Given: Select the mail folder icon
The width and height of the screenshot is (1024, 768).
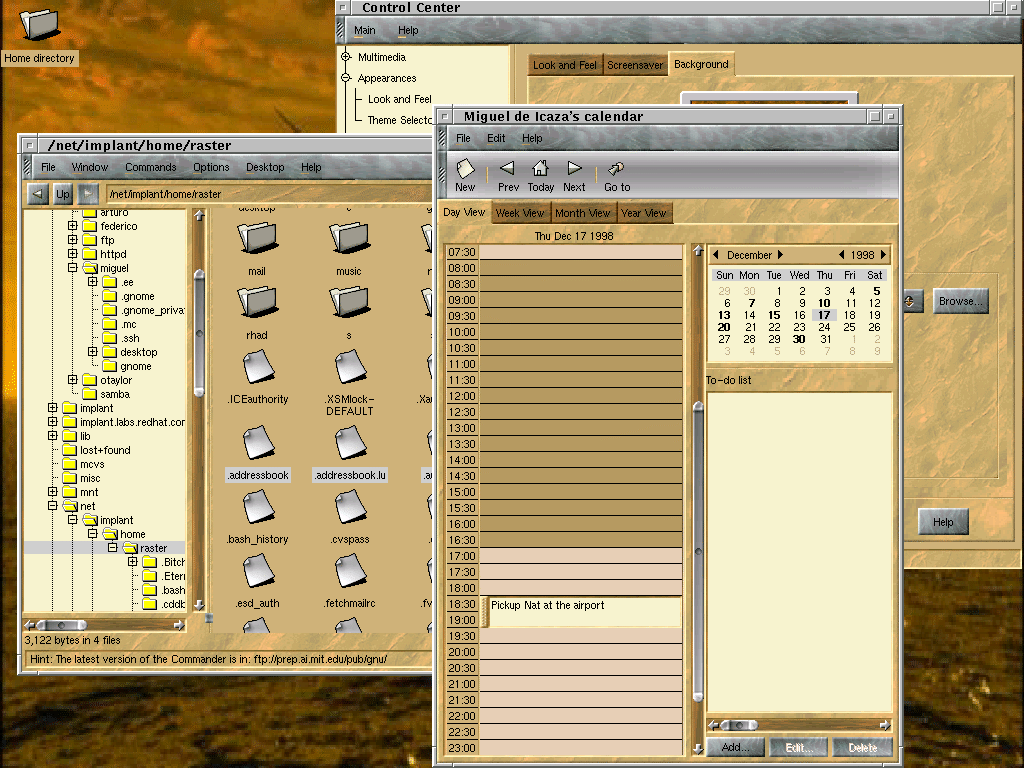Looking at the screenshot, I should point(257,238).
